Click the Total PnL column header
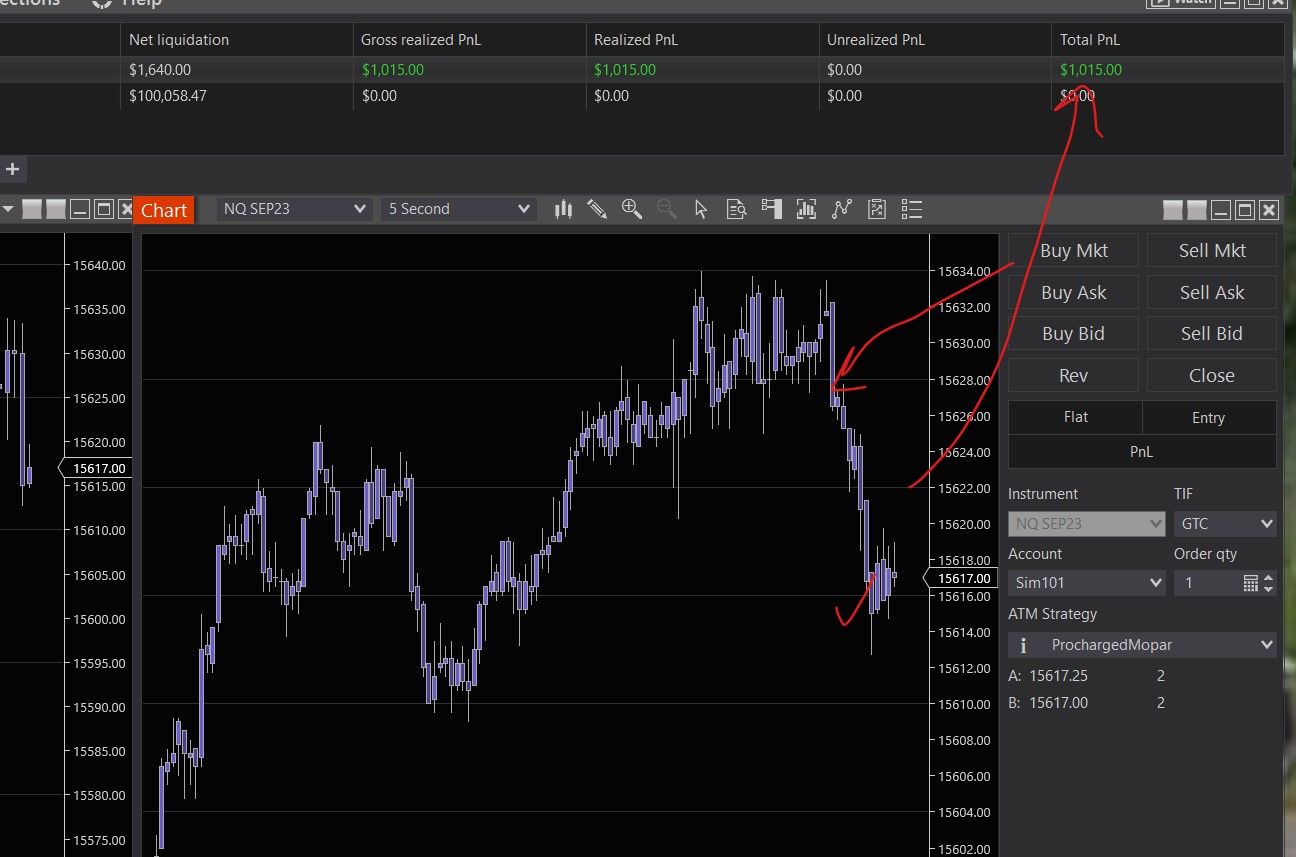The height and width of the screenshot is (857, 1296). pos(1090,40)
